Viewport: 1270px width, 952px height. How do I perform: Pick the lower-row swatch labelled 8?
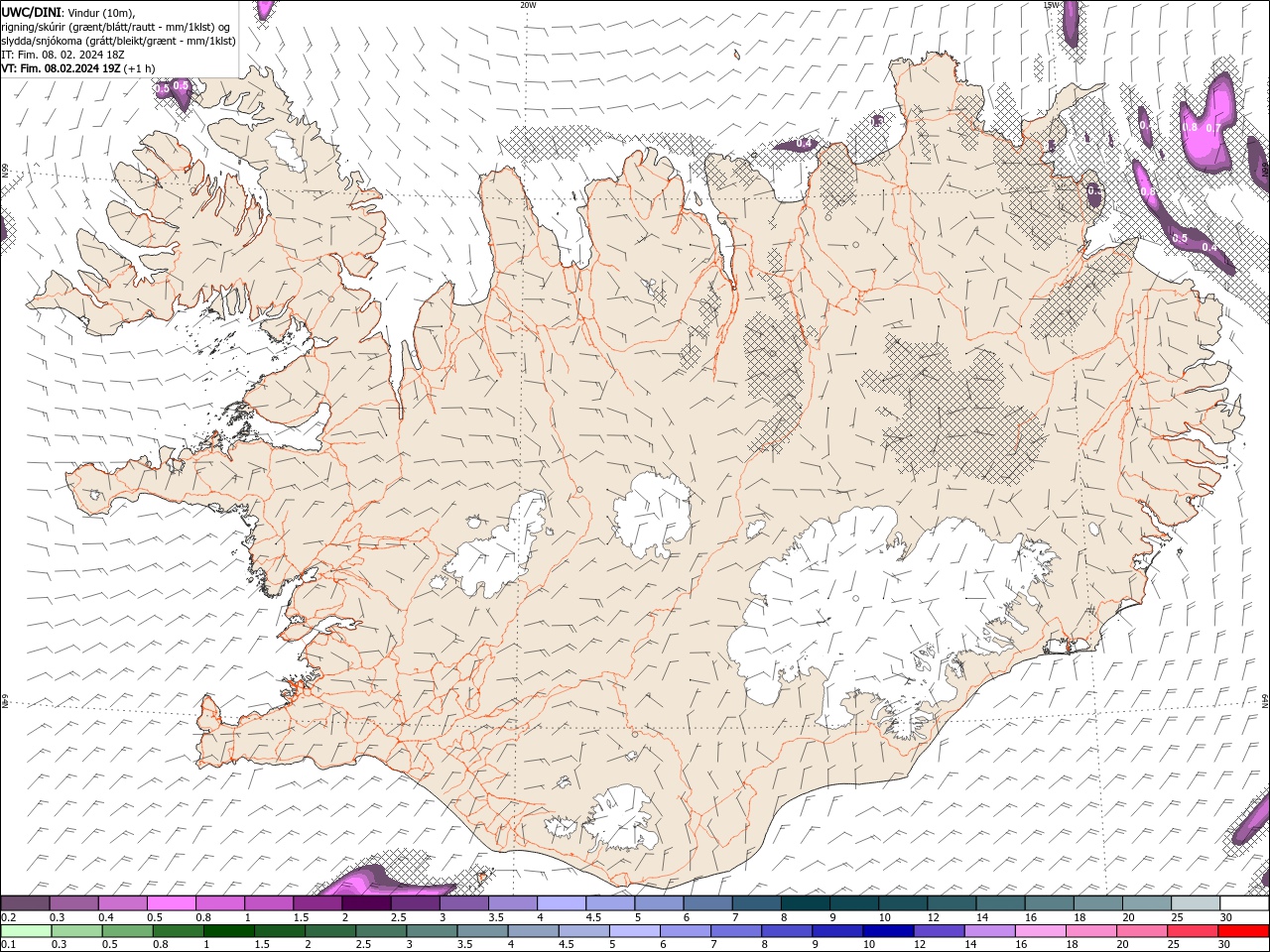pyautogui.click(x=786, y=931)
